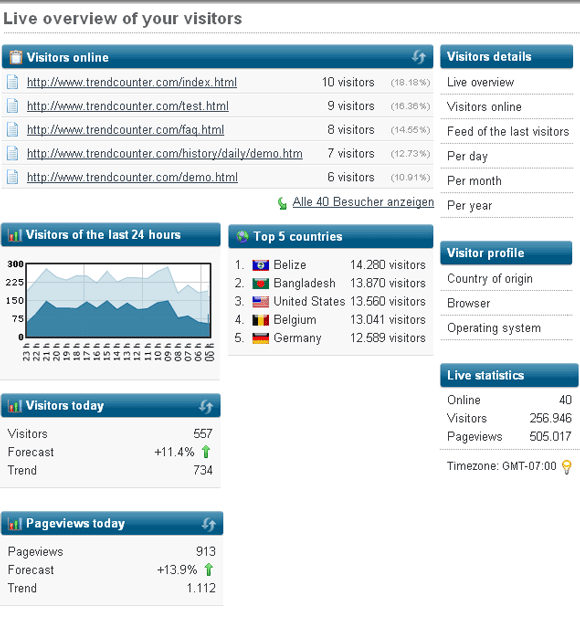Click the +13.9% forecast value
Image resolution: width=580 pixels, height=622 pixels.
click(177, 570)
